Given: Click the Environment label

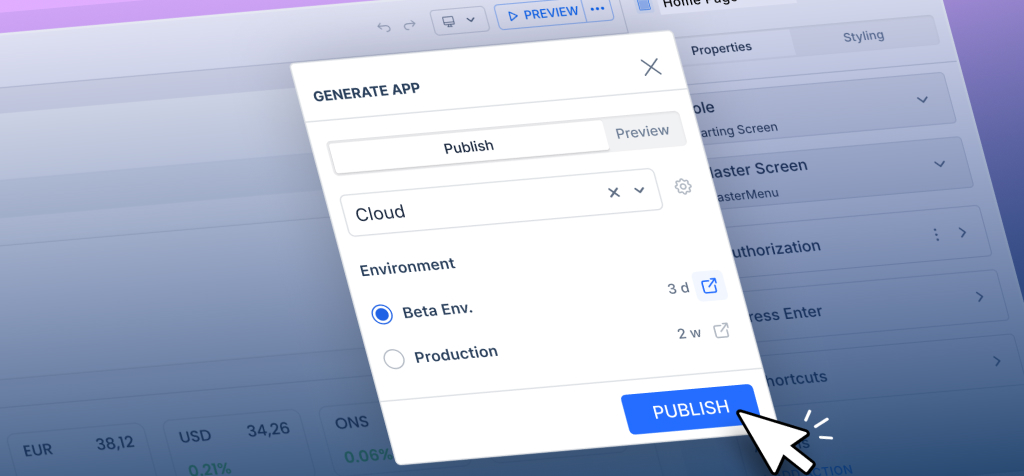Looking at the screenshot, I should click(408, 268).
